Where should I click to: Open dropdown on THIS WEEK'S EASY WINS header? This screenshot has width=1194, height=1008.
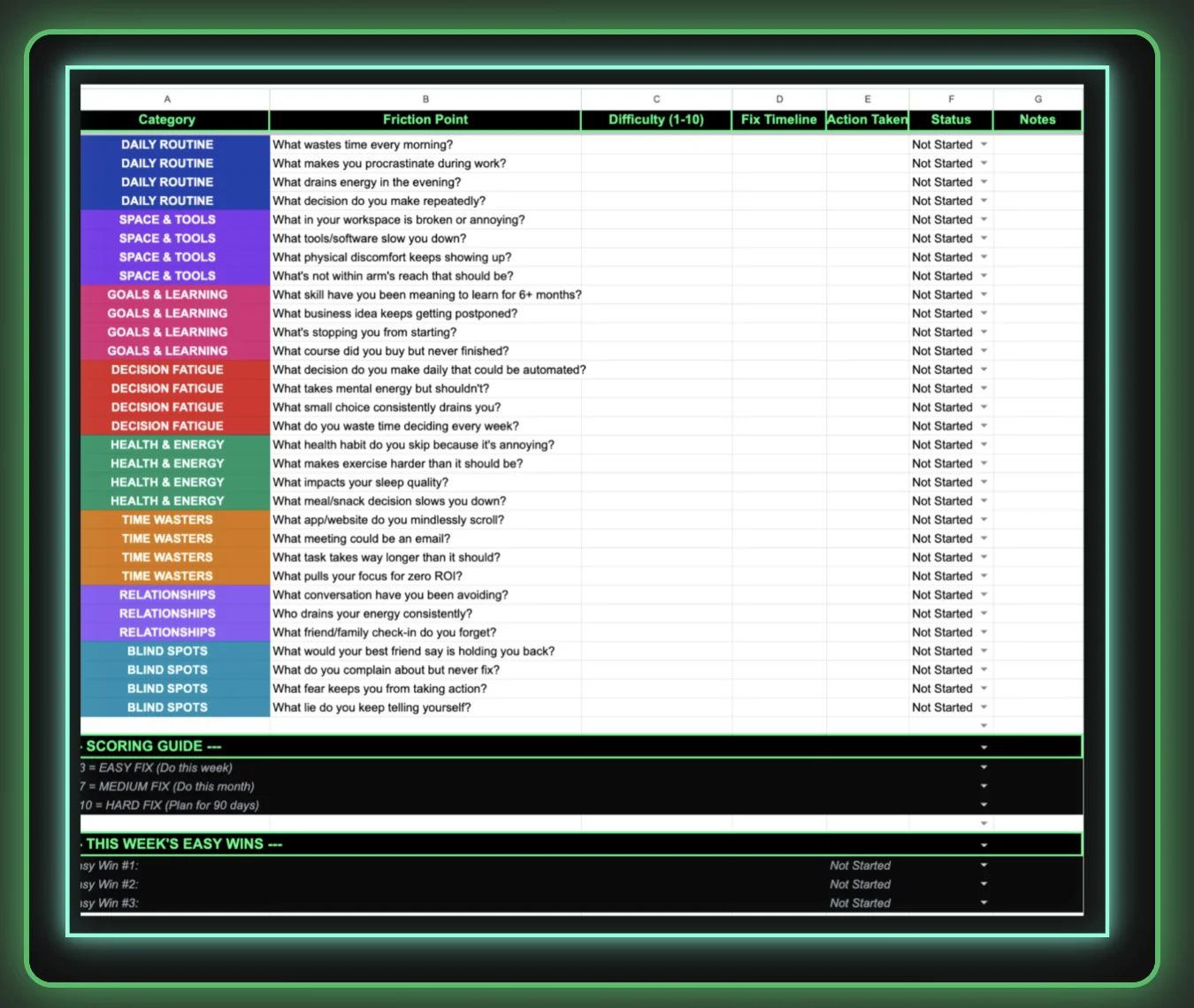click(984, 844)
